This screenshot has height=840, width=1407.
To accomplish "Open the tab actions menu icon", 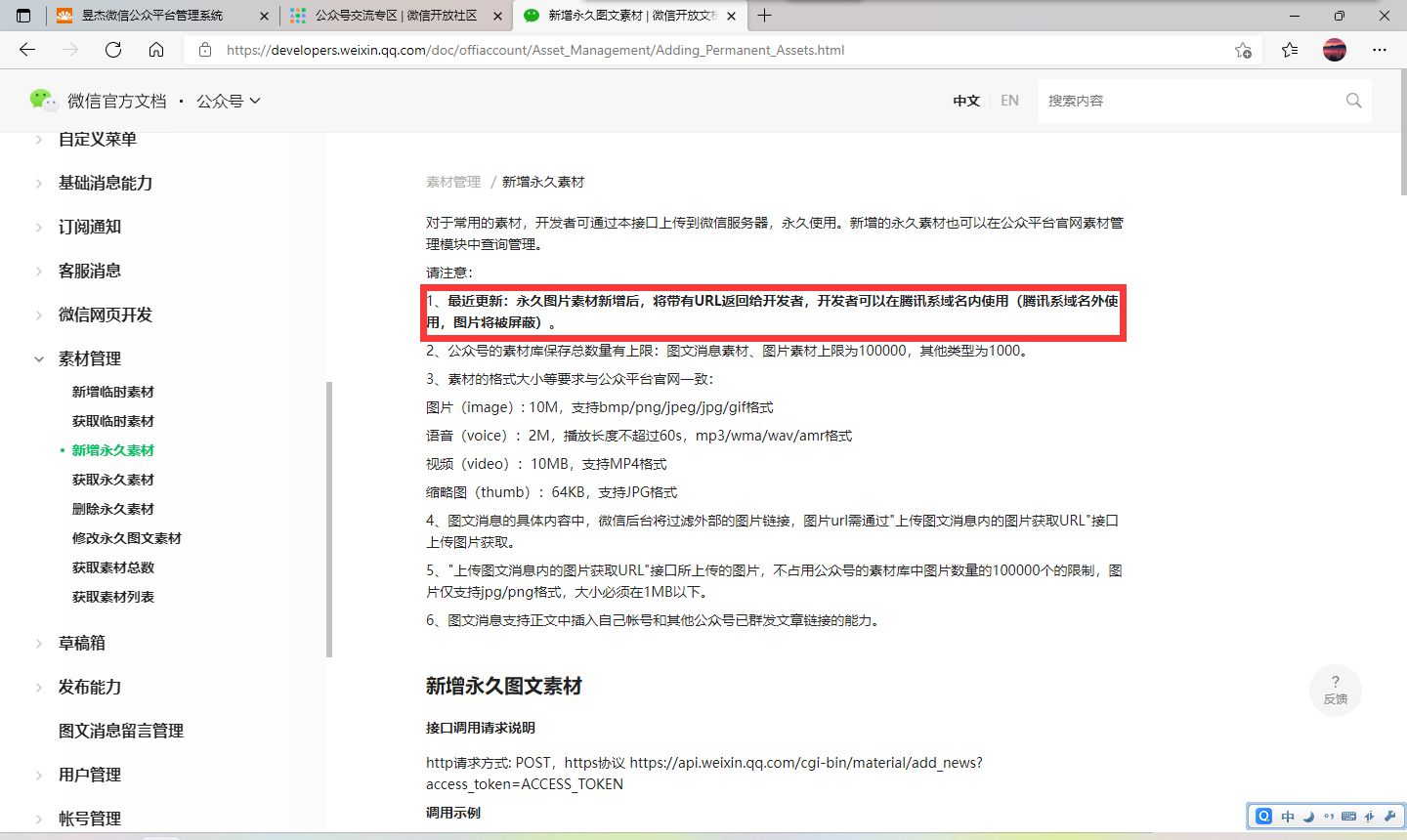I will (x=23, y=16).
